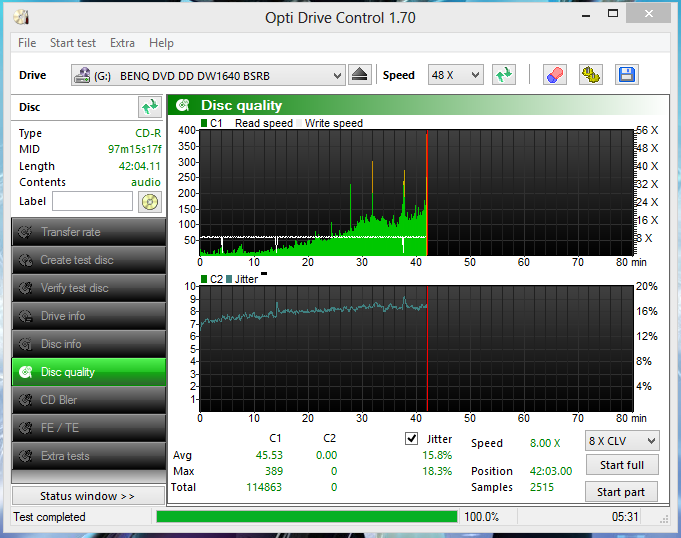Minimize the Opti Drive Control window
This screenshot has height=538, width=681.
(586, 16)
